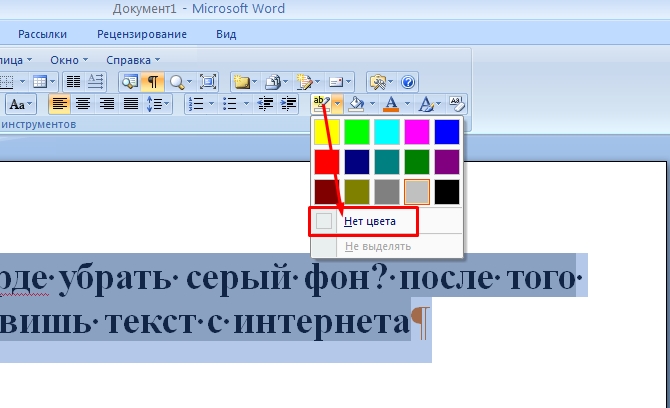
Task: Toggle Justify text alignment
Action: (131, 103)
